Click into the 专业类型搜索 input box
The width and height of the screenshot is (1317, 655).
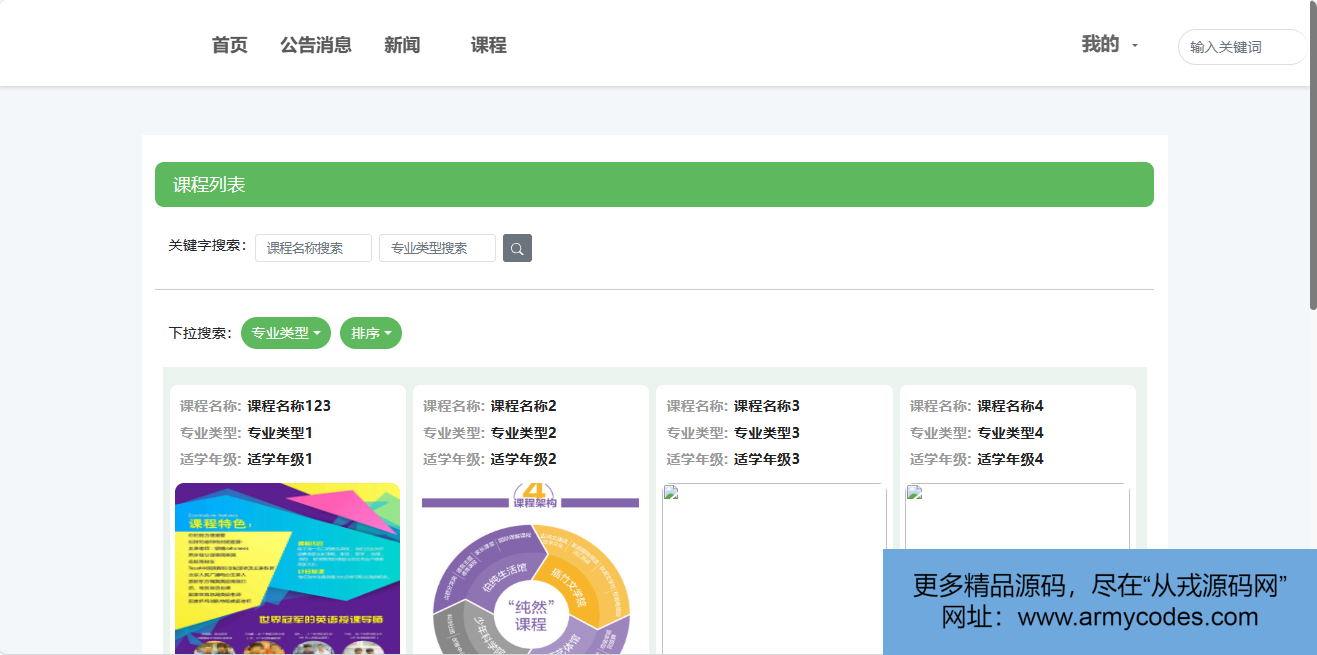coord(437,248)
